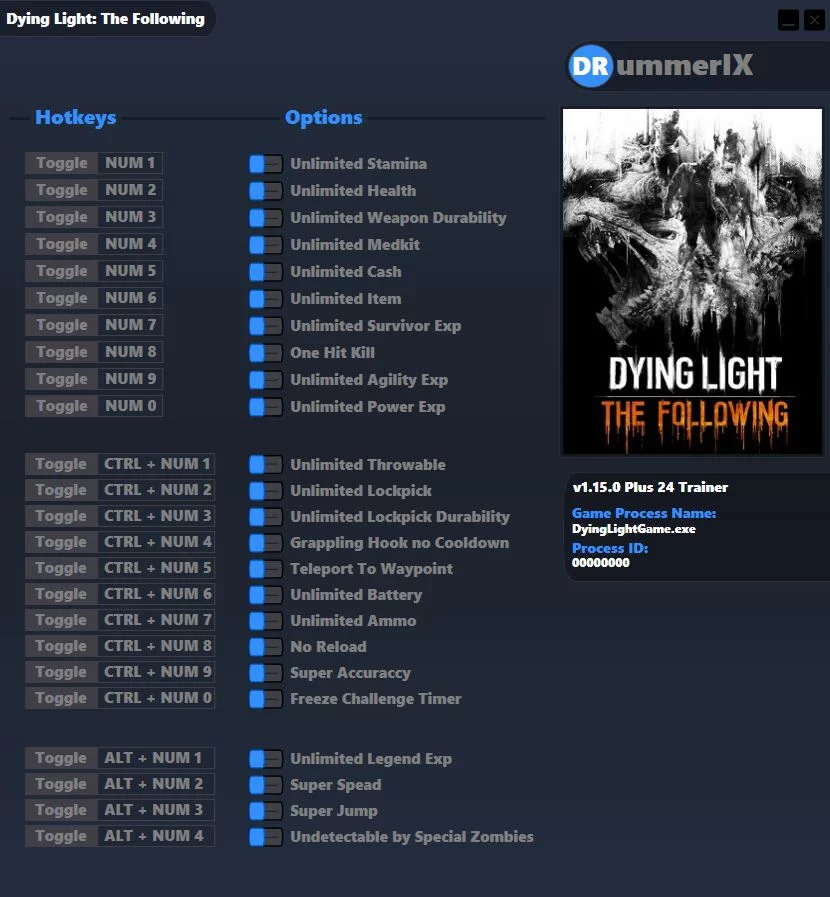This screenshot has width=830, height=897.
Task: Click the DR logo circle icon
Action: (x=590, y=66)
